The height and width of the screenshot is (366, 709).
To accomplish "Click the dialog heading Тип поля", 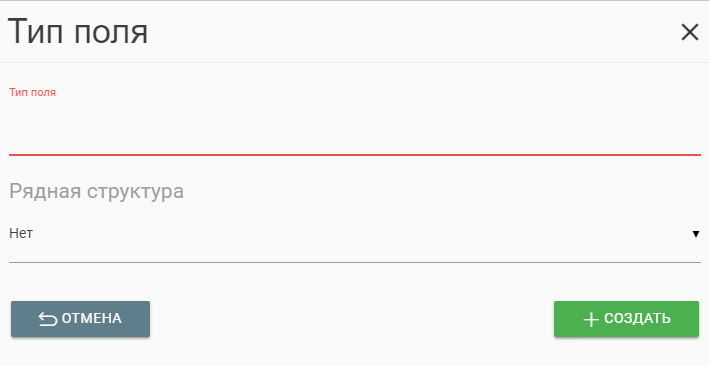I will click(78, 32).
